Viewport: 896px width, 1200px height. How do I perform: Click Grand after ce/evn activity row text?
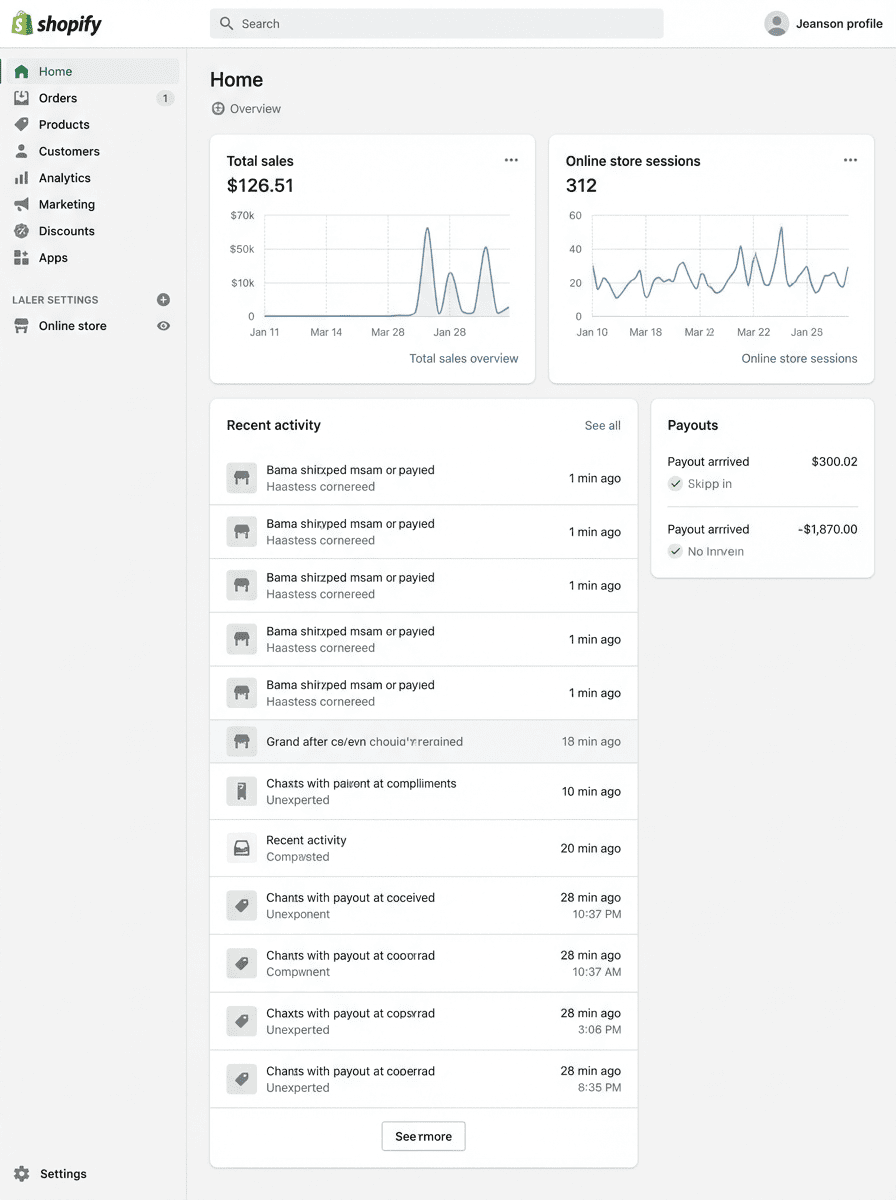pyautogui.click(x=365, y=742)
